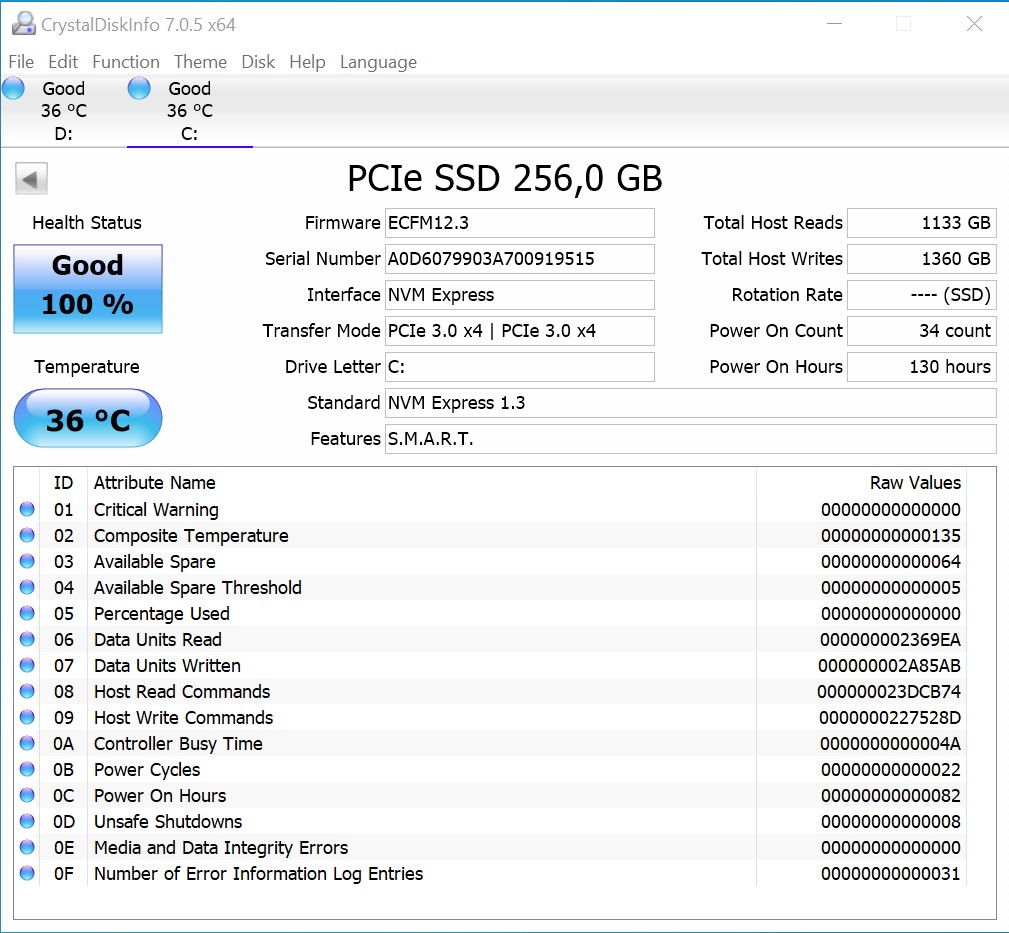Open the Theme menu
Image resolution: width=1009 pixels, height=933 pixels.
[200, 62]
